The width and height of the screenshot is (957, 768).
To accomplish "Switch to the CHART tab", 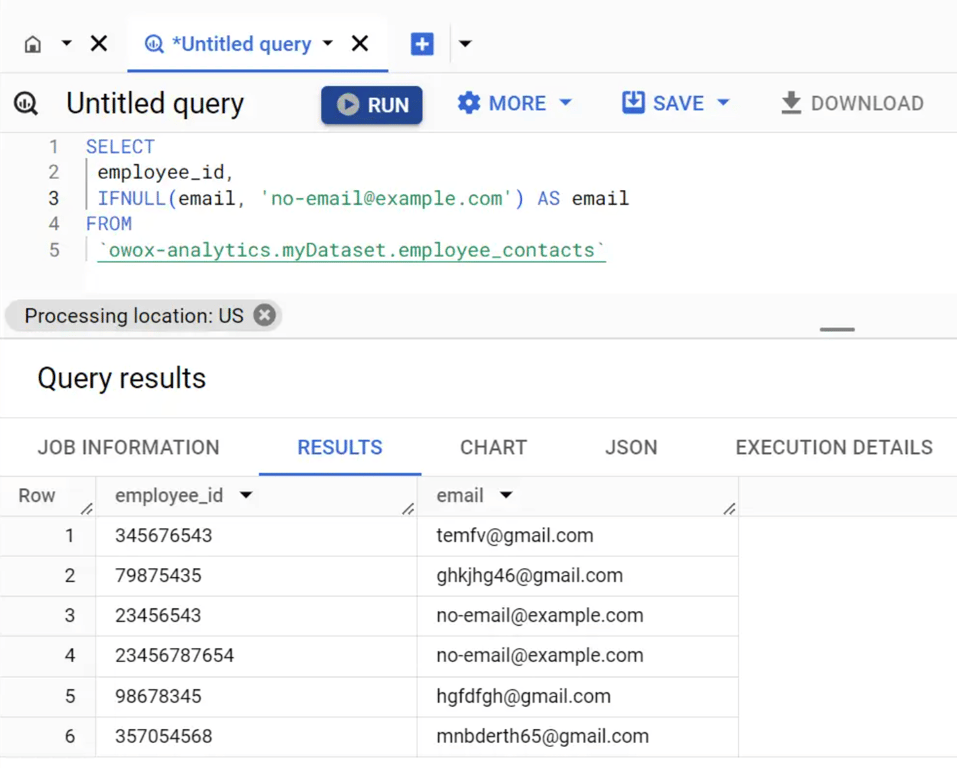I will pos(493,447).
